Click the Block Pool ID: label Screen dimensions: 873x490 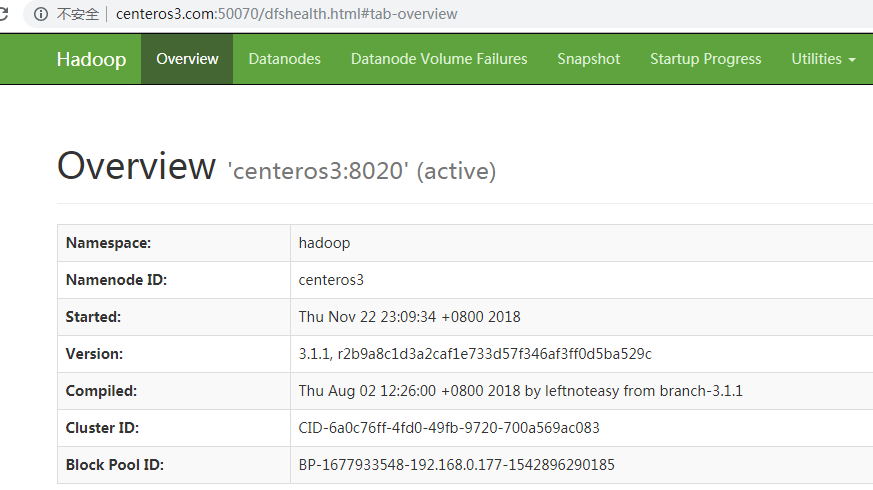[x=115, y=465]
